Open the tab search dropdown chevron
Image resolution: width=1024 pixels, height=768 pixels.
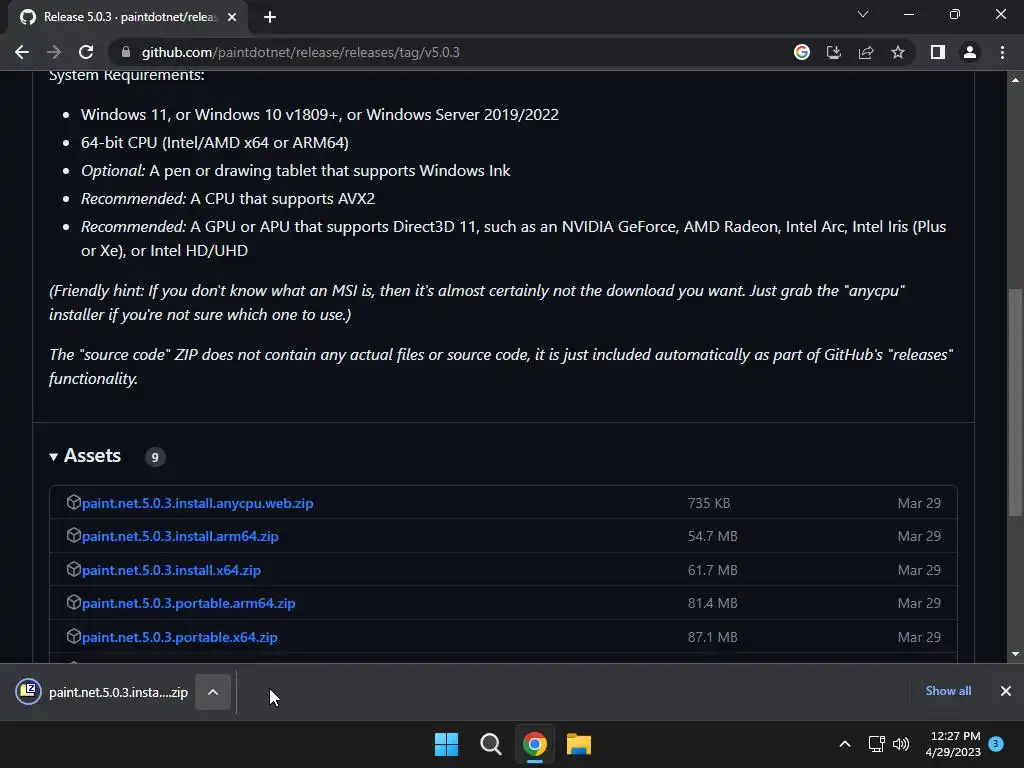(863, 14)
